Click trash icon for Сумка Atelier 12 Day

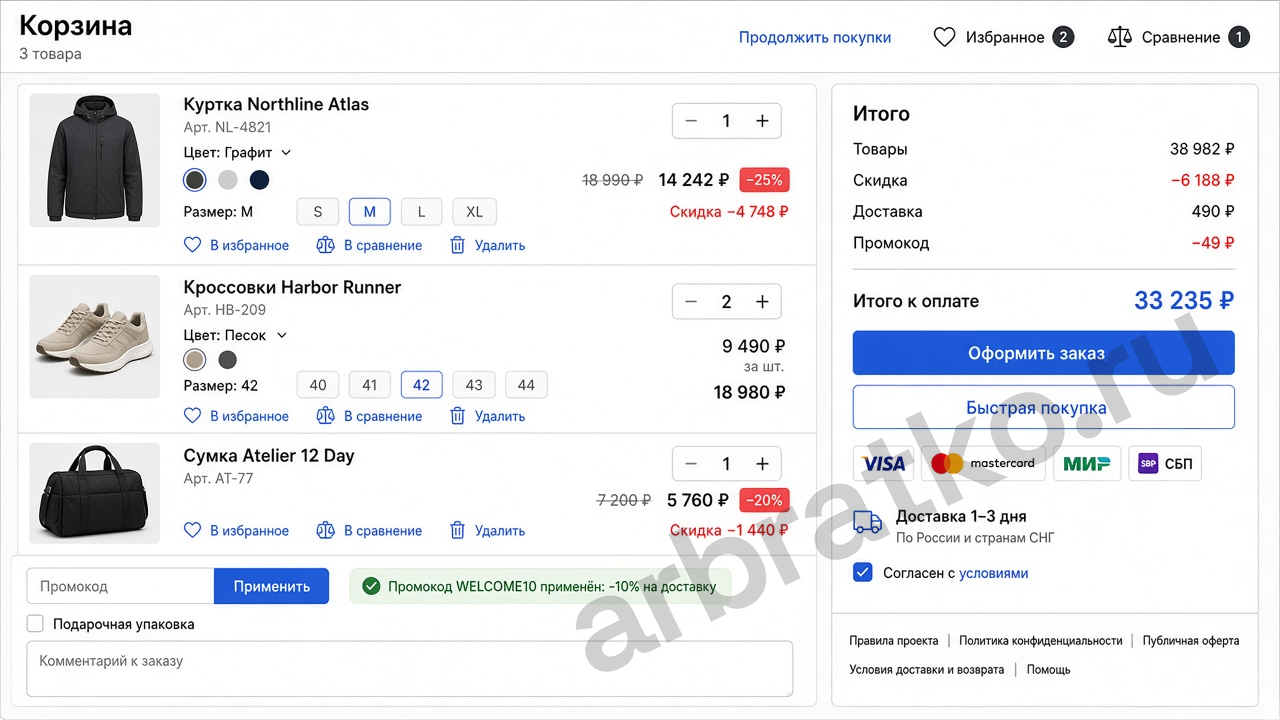click(x=458, y=530)
